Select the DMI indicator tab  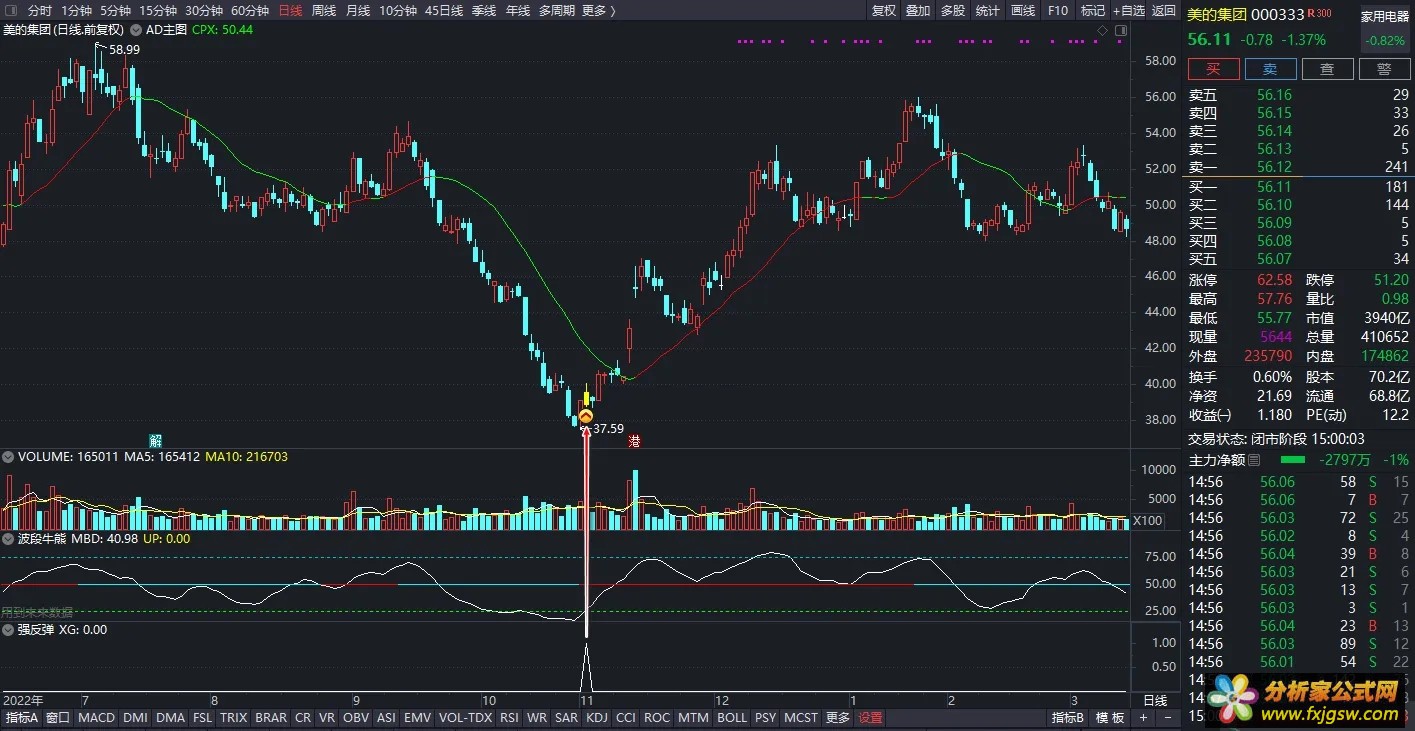[x=135, y=718]
